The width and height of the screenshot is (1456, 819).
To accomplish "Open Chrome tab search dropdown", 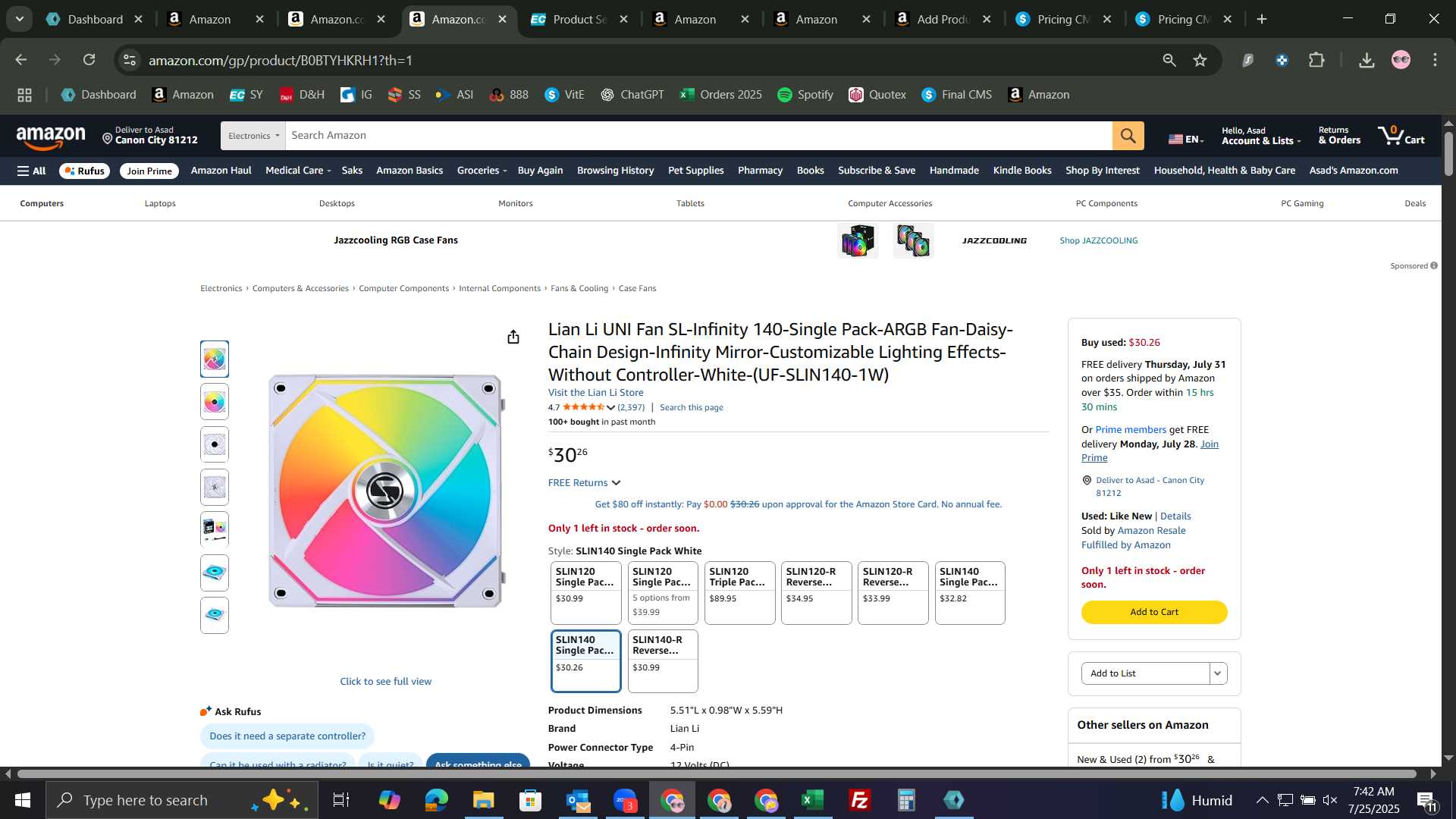I will (19, 19).
